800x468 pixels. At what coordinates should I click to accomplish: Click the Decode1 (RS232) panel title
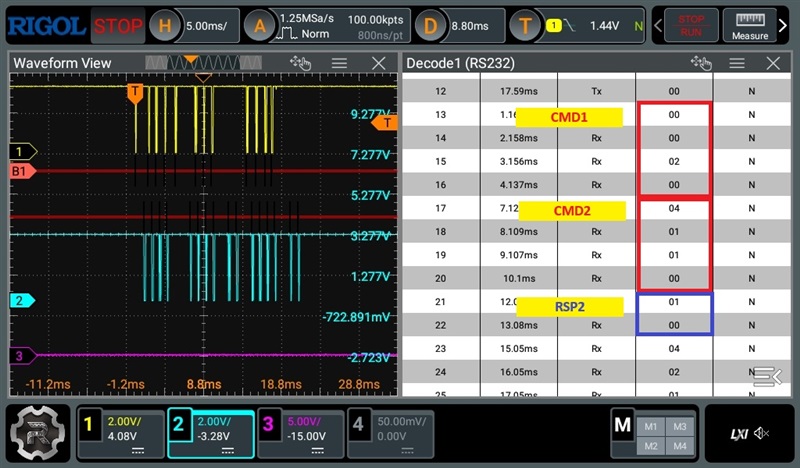point(460,63)
